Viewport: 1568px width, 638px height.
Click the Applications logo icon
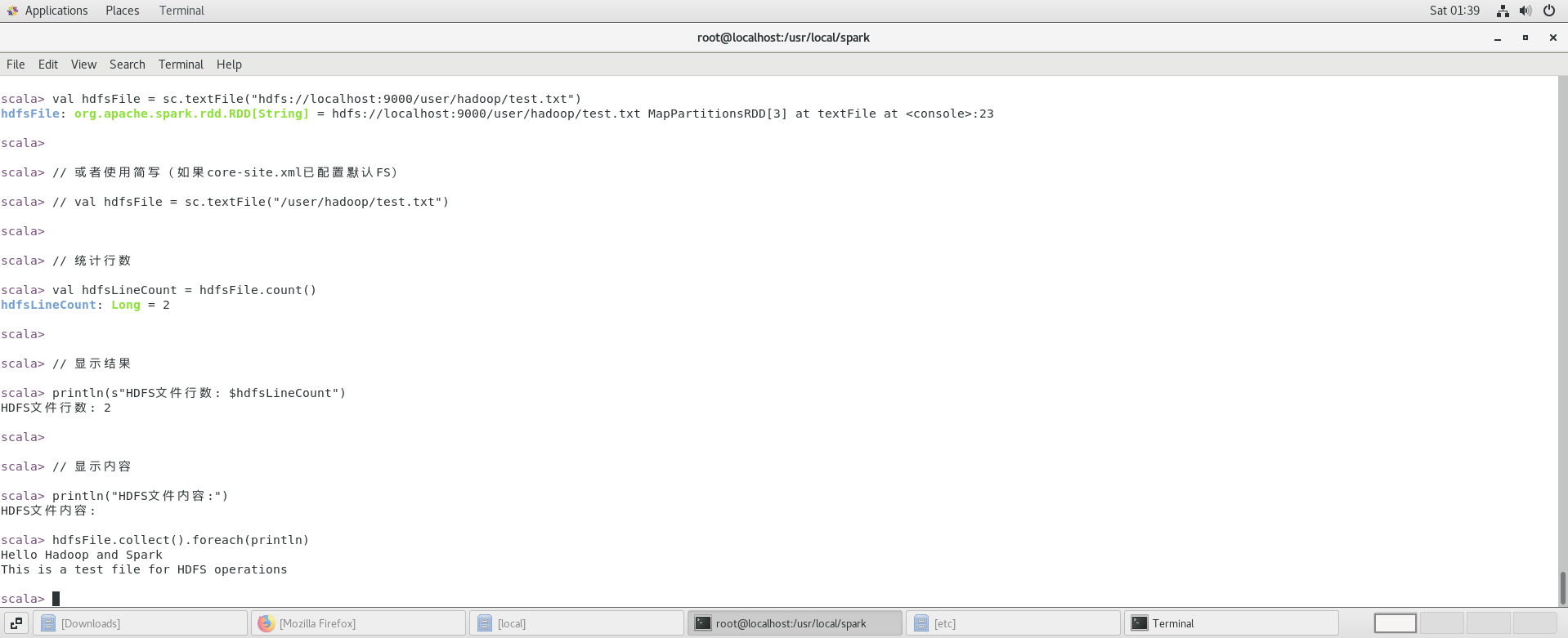13,11
